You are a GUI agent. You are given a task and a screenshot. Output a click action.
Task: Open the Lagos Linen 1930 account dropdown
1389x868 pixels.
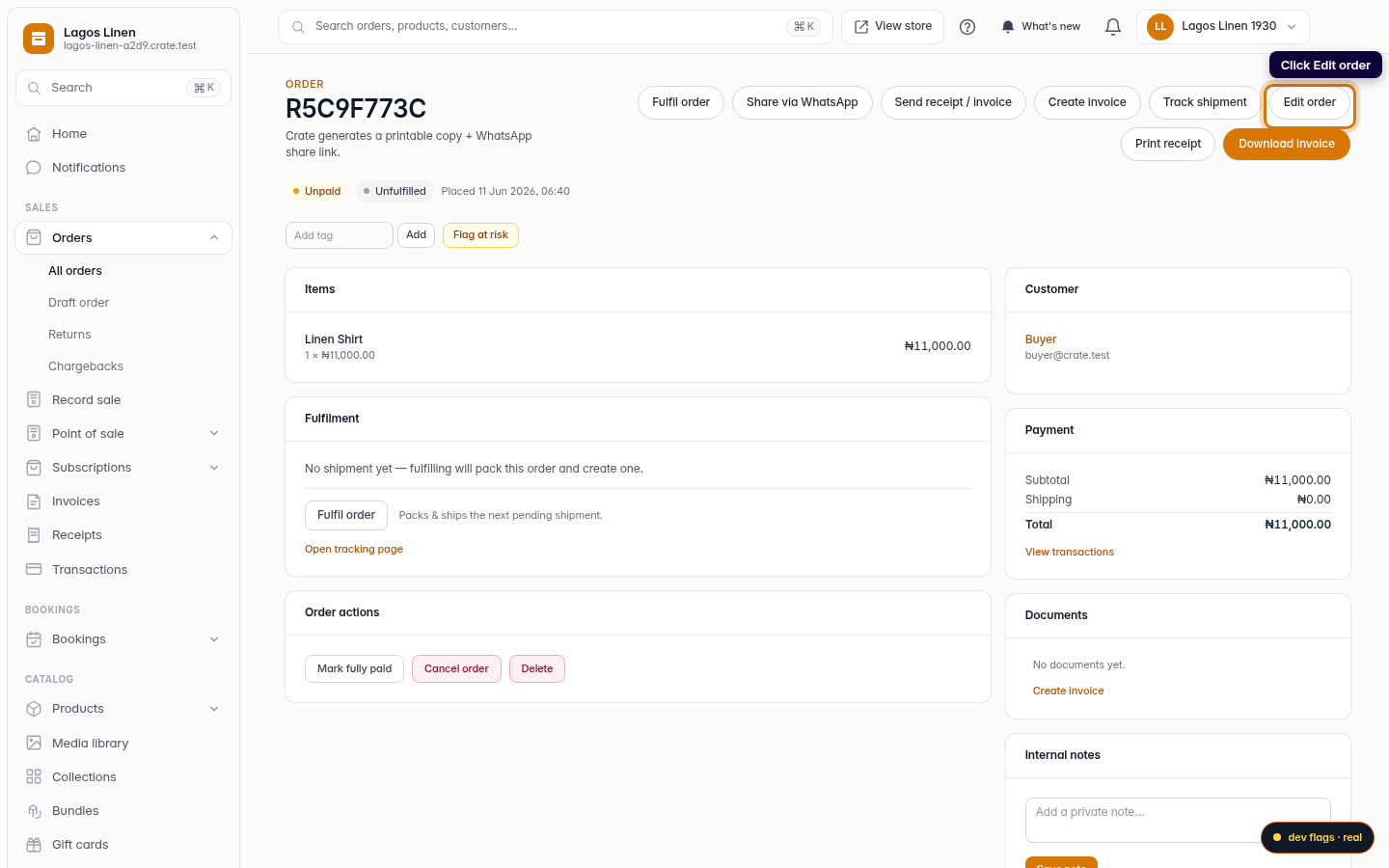pyautogui.click(x=1223, y=27)
